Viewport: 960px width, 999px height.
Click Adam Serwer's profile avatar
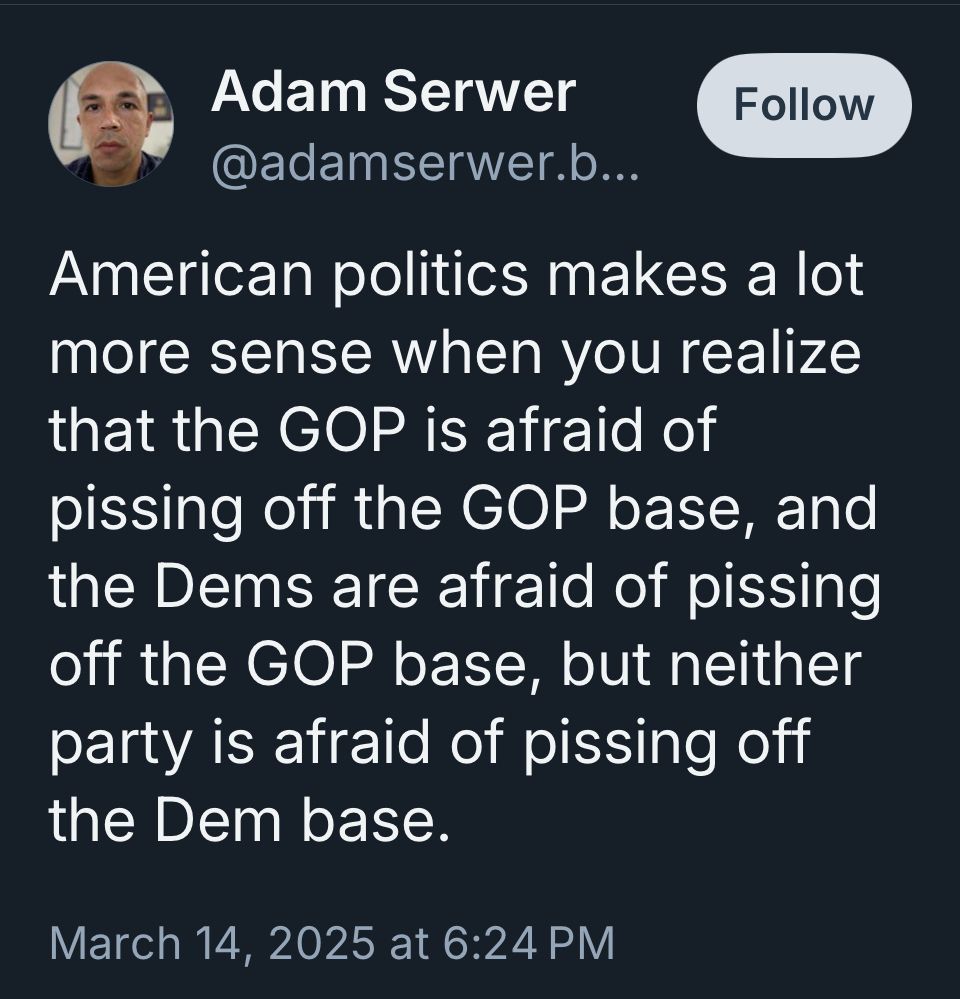point(110,120)
